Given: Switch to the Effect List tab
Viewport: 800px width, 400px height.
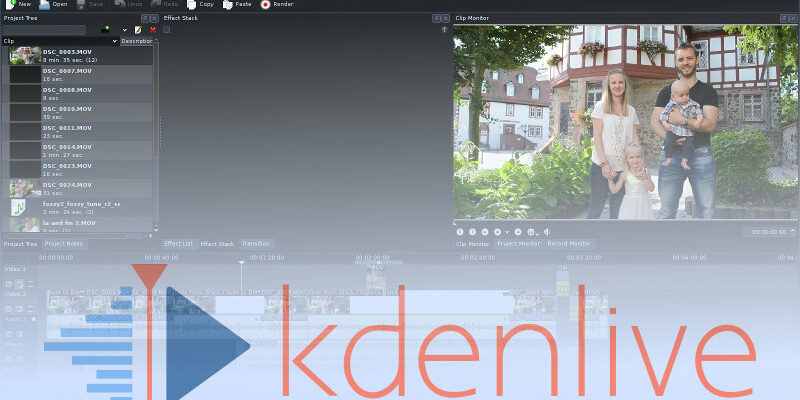Looking at the screenshot, I should coord(179,244).
